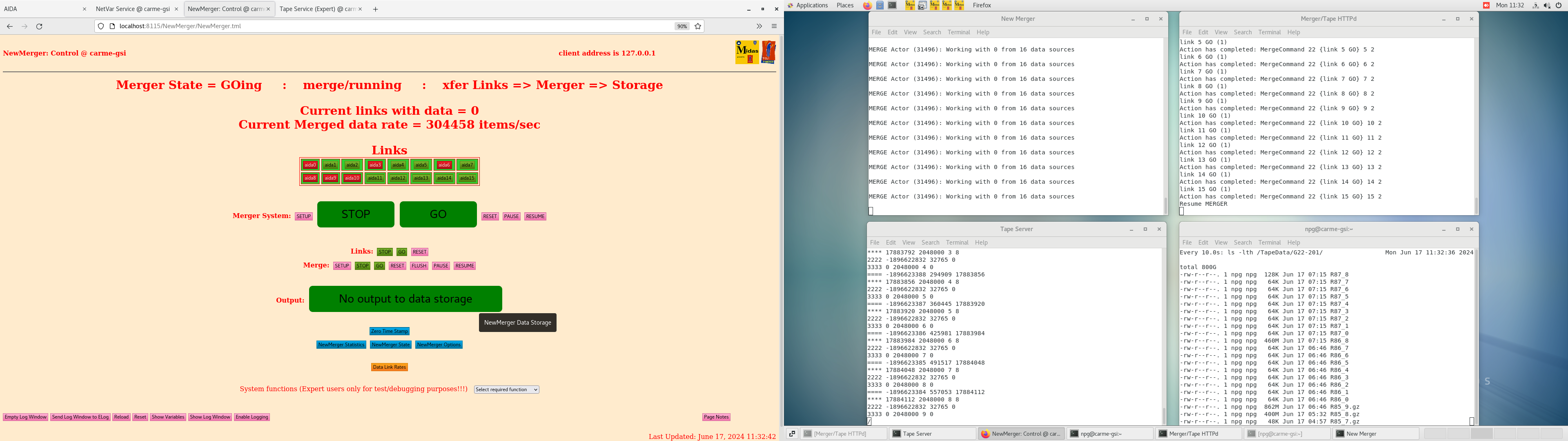This screenshot has width=1568, height=441.
Task: Open Terminal menu in New Merger window
Action: [x=958, y=32]
